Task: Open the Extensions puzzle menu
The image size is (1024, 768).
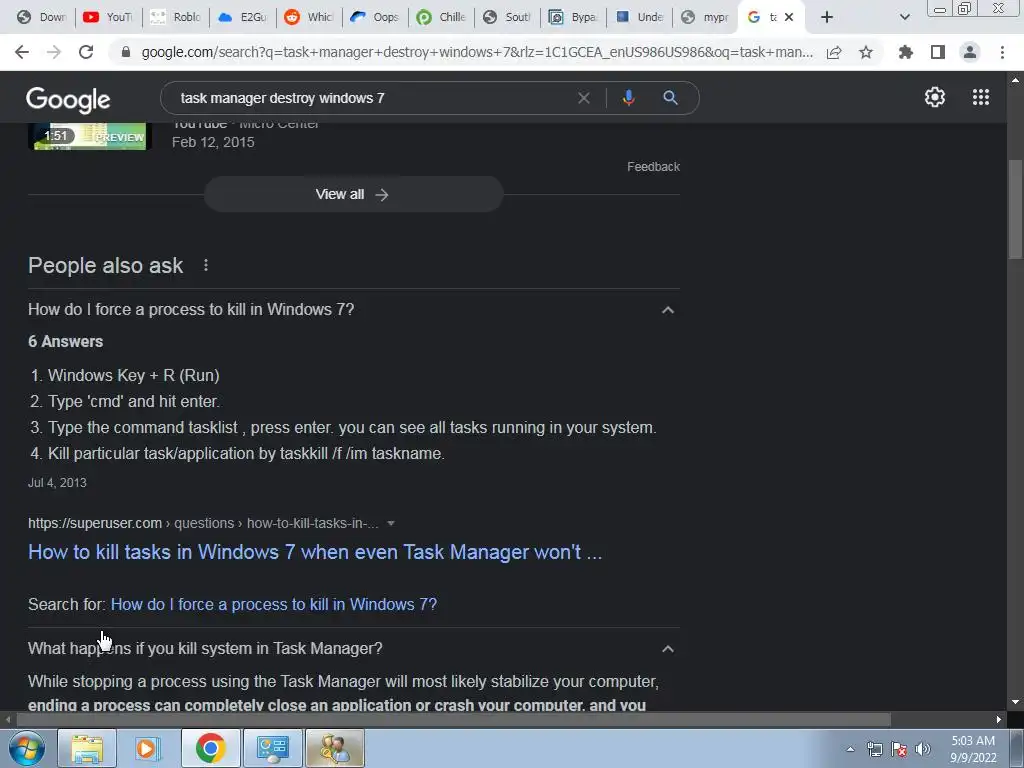Action: 906,52
